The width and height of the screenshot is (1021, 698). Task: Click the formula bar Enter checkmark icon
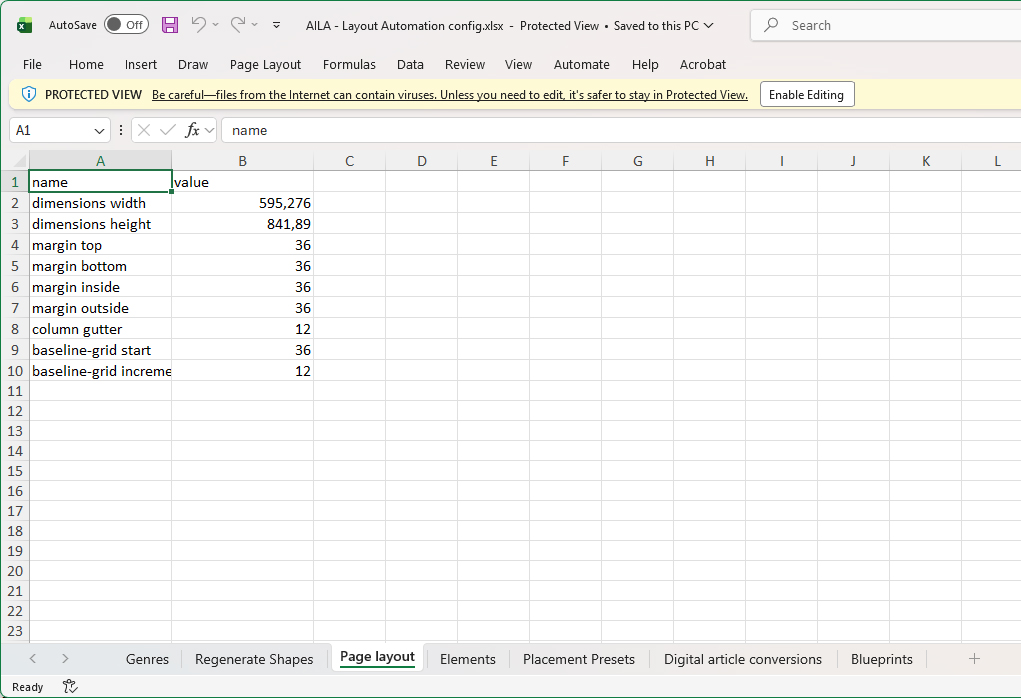168,130
